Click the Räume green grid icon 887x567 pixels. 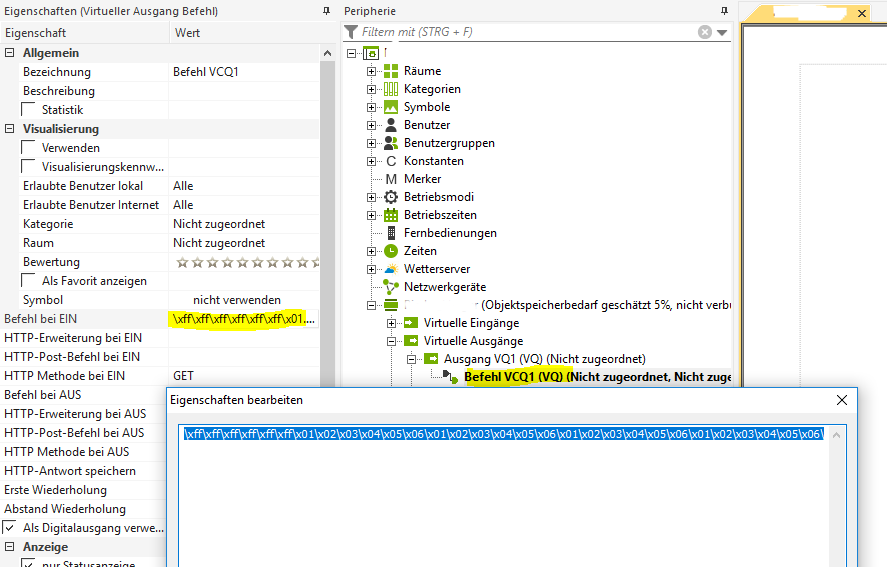(x=391, y=71)
